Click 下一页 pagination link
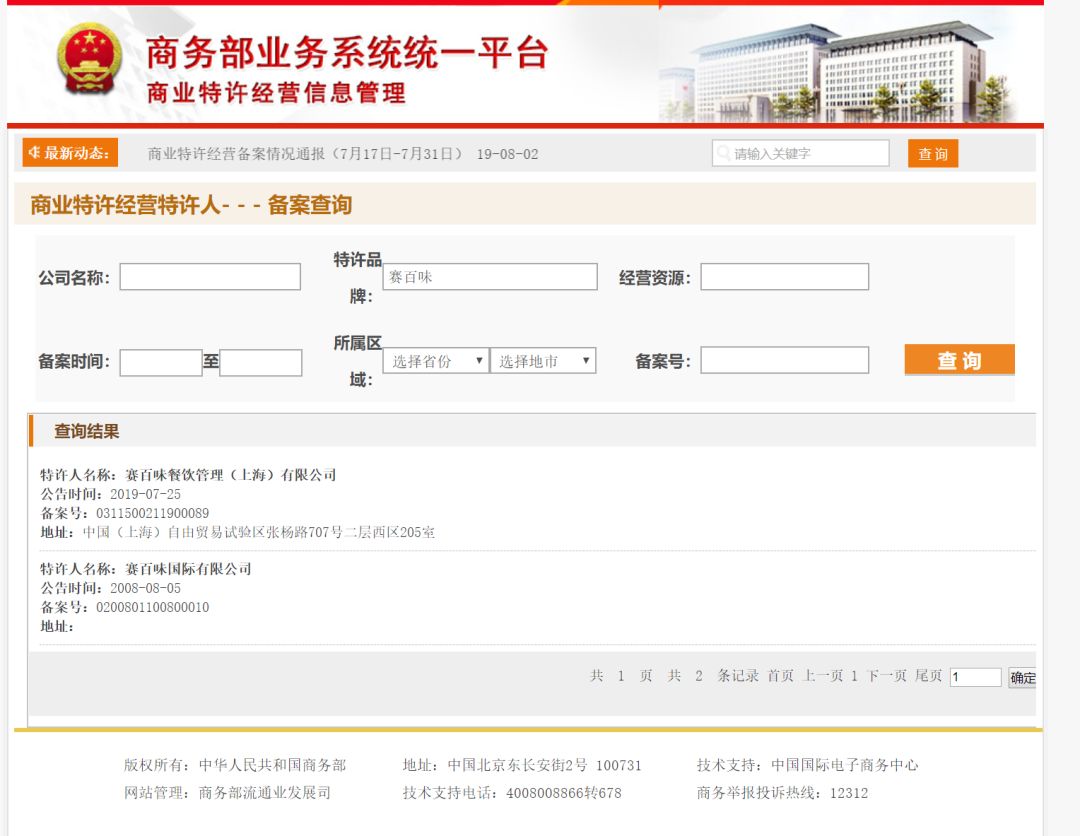1080x836 pixels. 886,676
